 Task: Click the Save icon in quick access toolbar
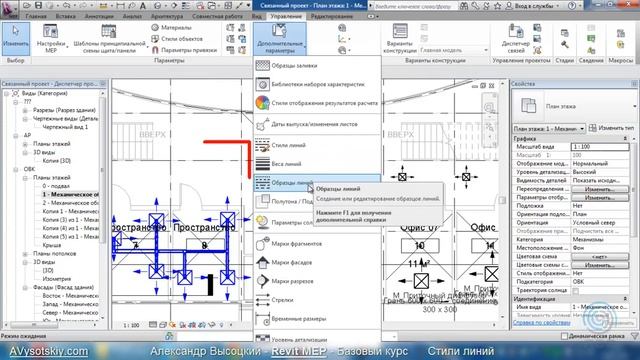click(x=38, y=6)
